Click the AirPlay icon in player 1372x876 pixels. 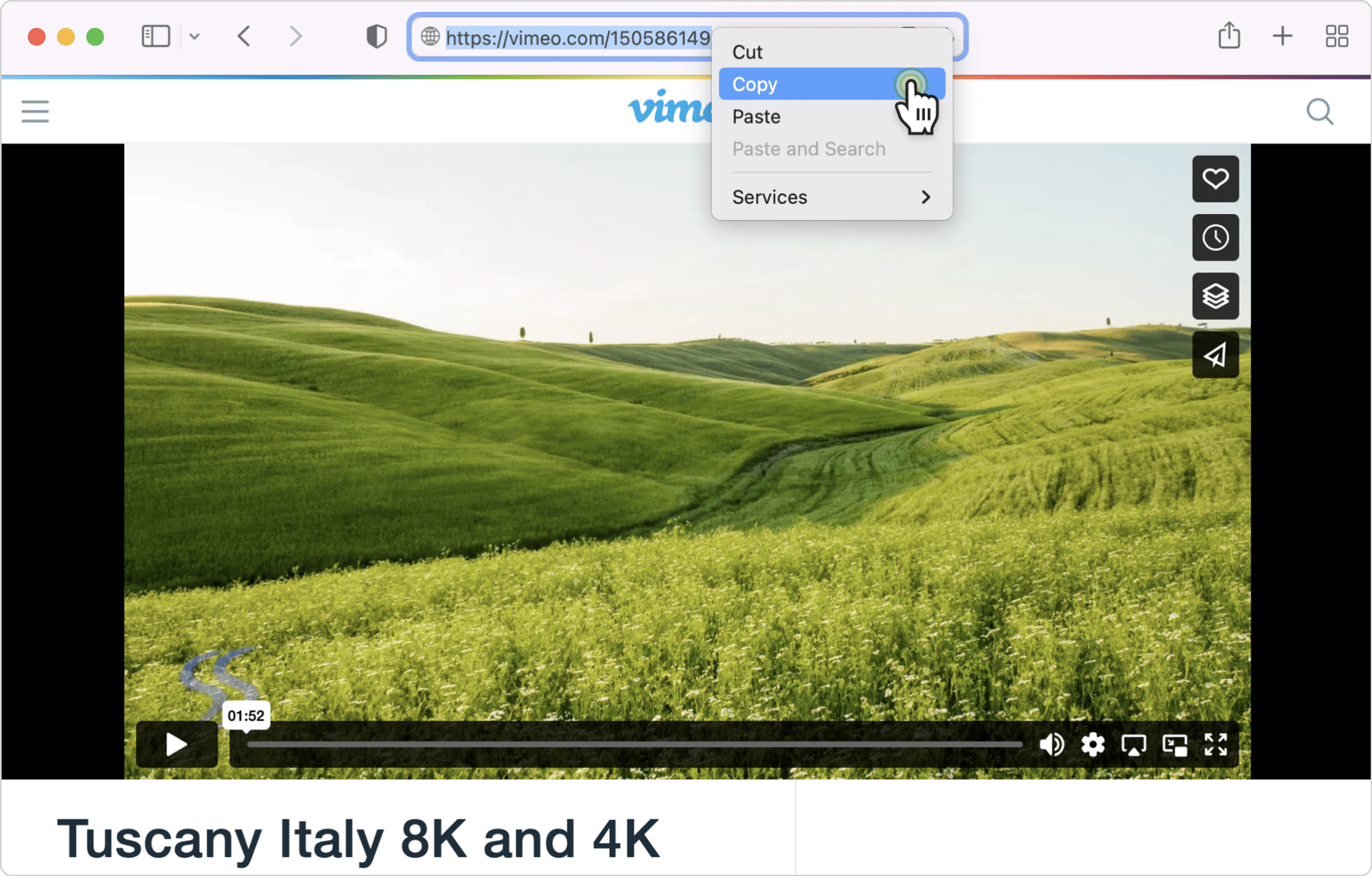(1133, 744)
